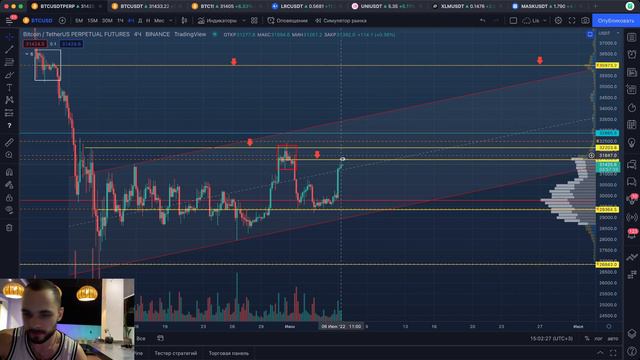The width and height of the screenshot is (640, 360).
Task: Toggle the % percent scale
Action: pyautogui.click(x=587, y=338)
